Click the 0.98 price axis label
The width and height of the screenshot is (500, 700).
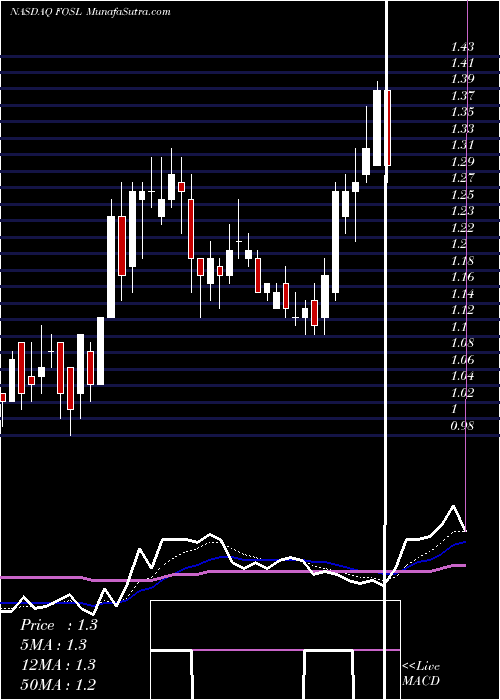462,426
